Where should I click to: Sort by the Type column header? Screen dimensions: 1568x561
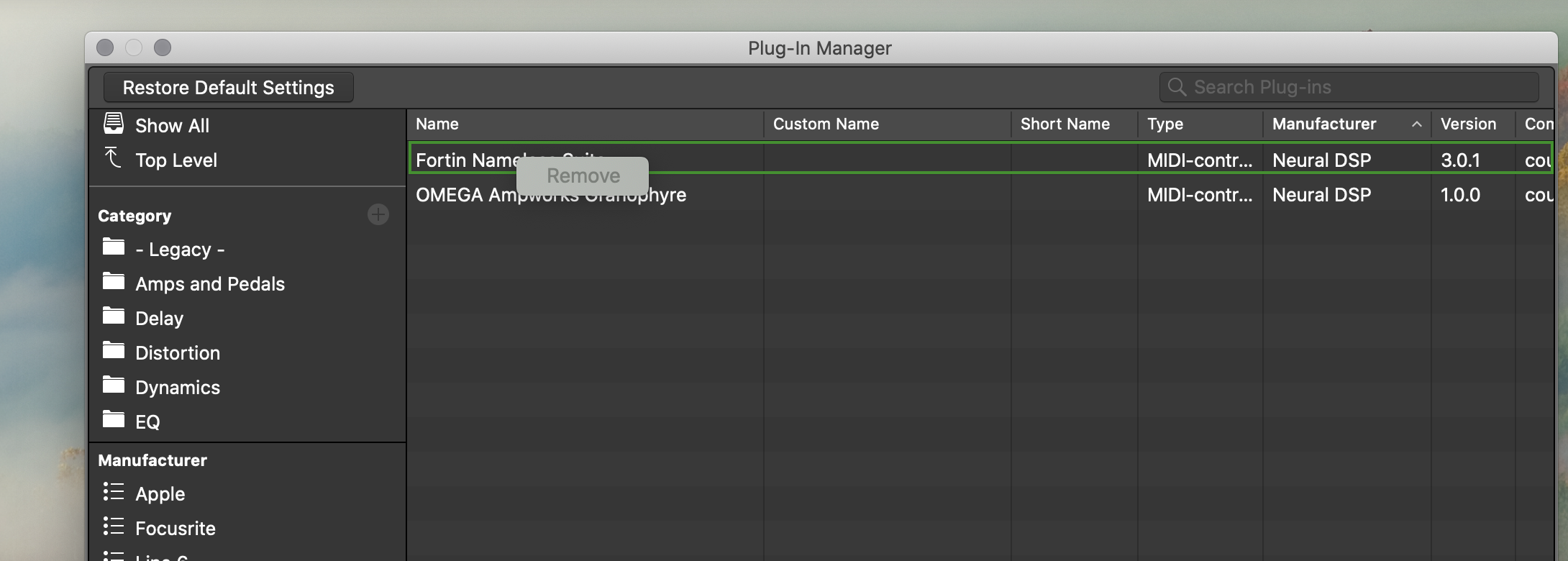(1165, 124)
